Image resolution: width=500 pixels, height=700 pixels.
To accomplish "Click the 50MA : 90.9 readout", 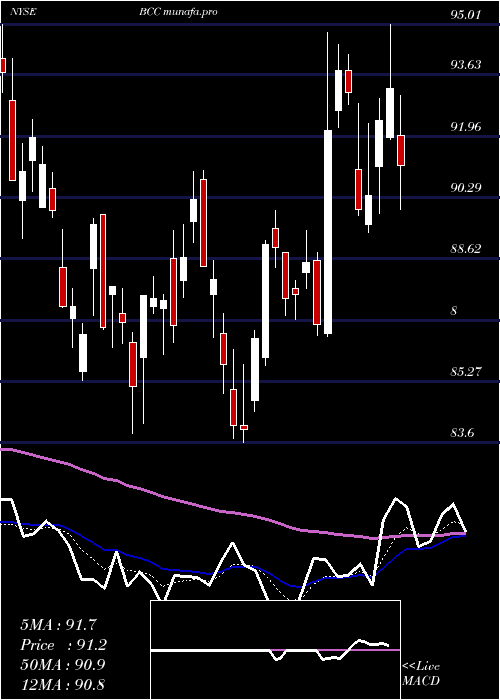I will tap(63, 665).
